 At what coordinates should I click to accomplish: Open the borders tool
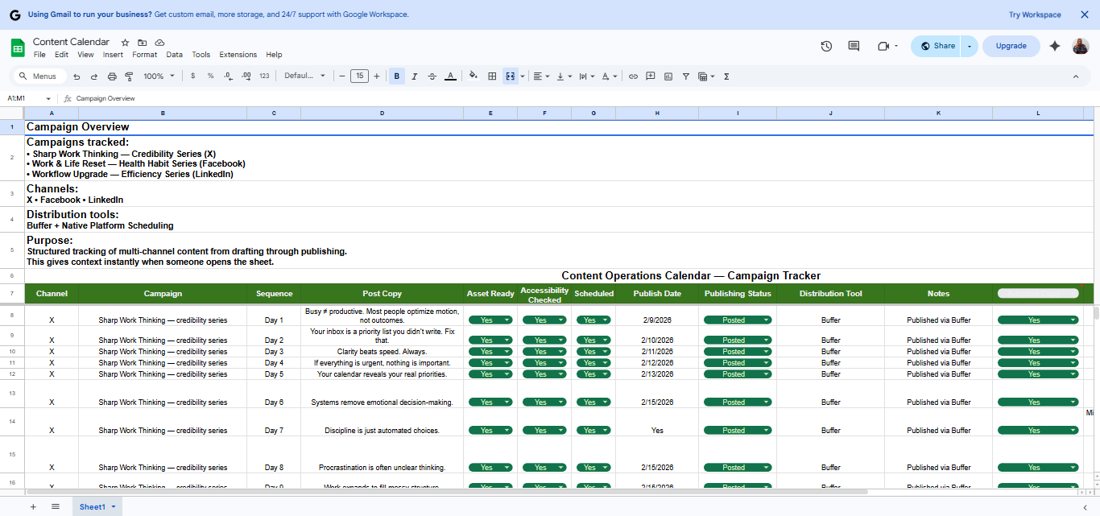point(492,76)
